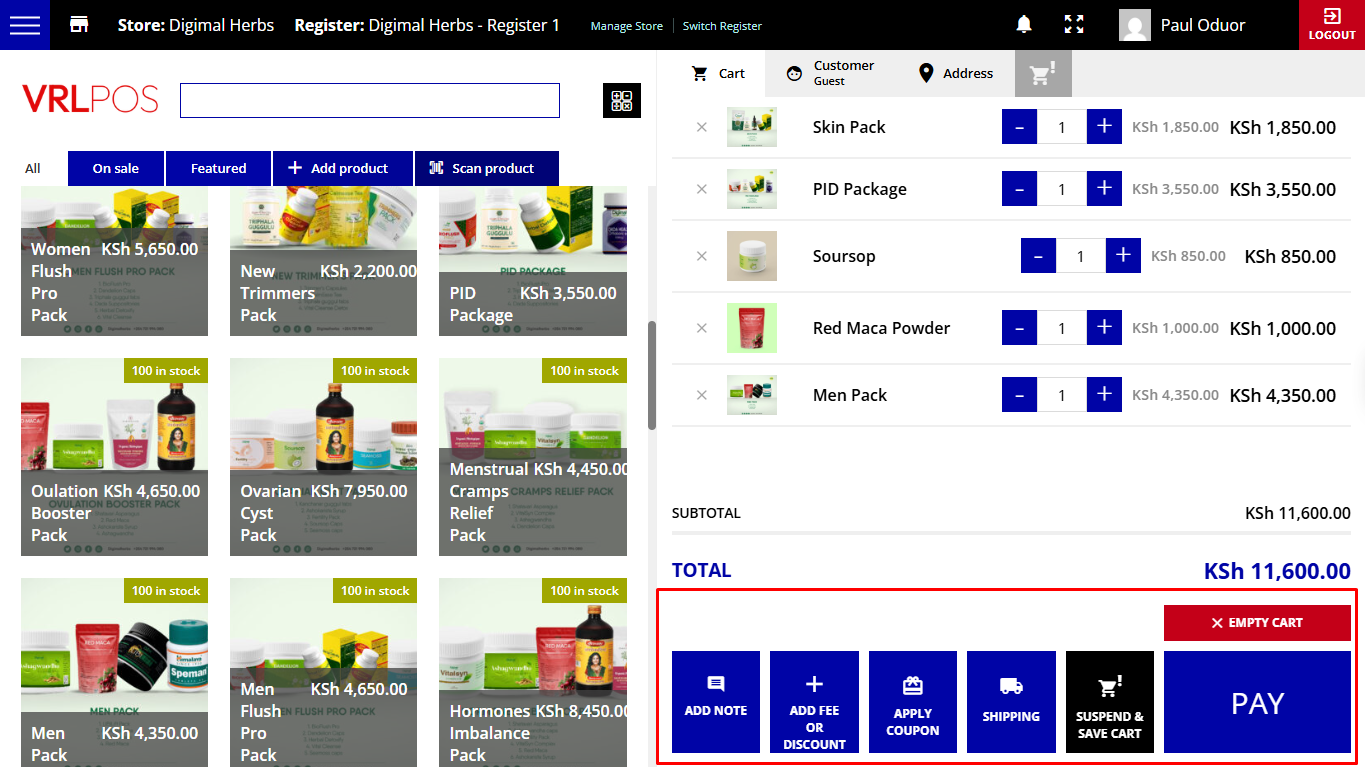Viewport: 1365px width, 767px height.
Task: Toggle fullscreen mode icon
Action: click(1074, 25)
